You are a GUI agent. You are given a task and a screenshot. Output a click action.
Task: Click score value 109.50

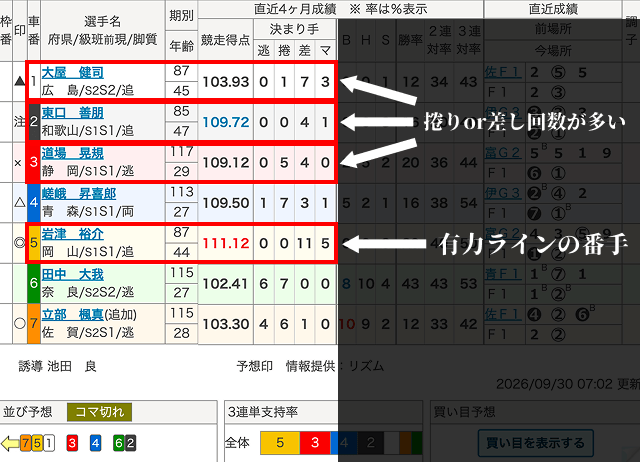(226, 203)
